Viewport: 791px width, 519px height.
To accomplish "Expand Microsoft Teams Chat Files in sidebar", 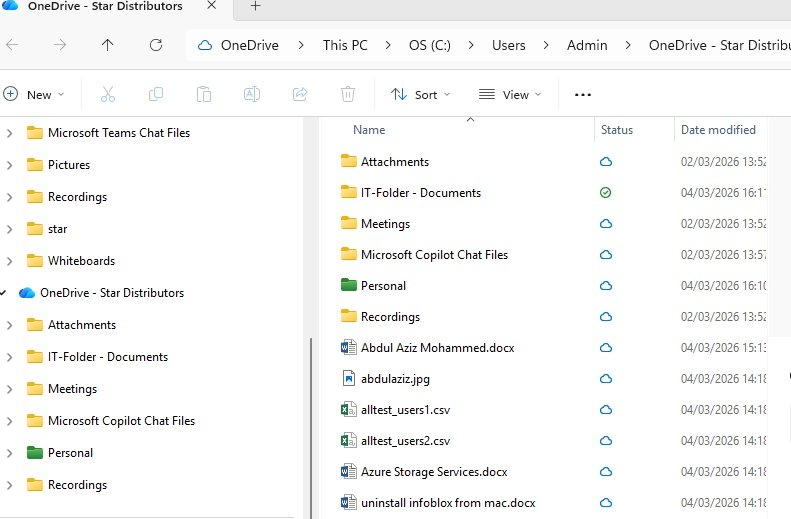I will (9, 133).
